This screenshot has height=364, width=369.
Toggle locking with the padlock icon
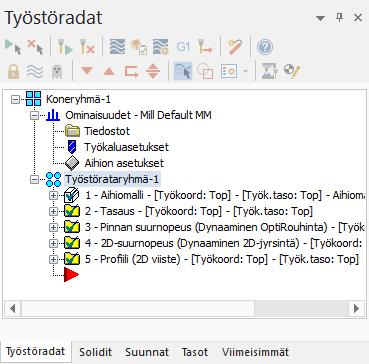pyautogui.click(x=13, y=71)
